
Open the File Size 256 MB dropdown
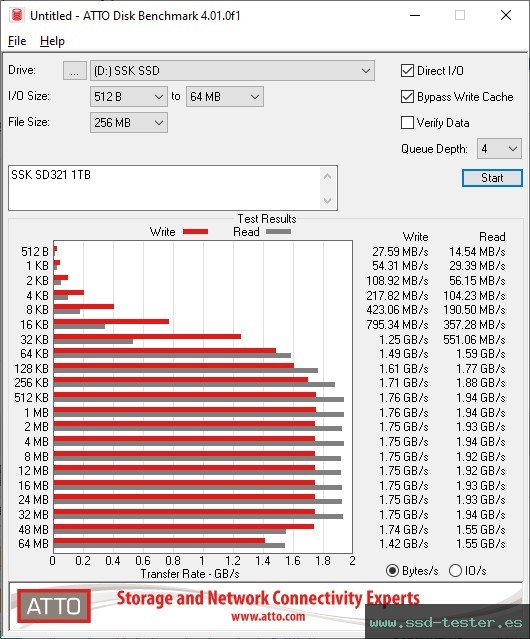tap(129, 123)
